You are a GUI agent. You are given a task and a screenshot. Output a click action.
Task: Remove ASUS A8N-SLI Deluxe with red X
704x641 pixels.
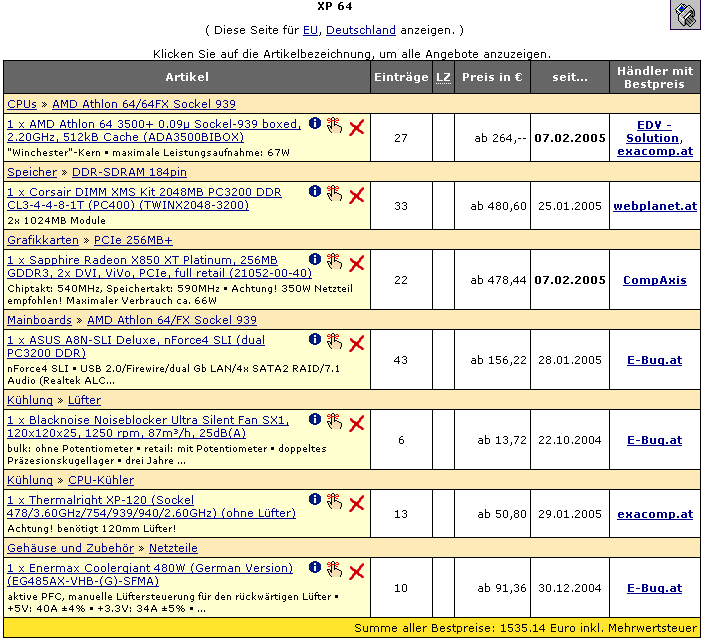point(356,344)
